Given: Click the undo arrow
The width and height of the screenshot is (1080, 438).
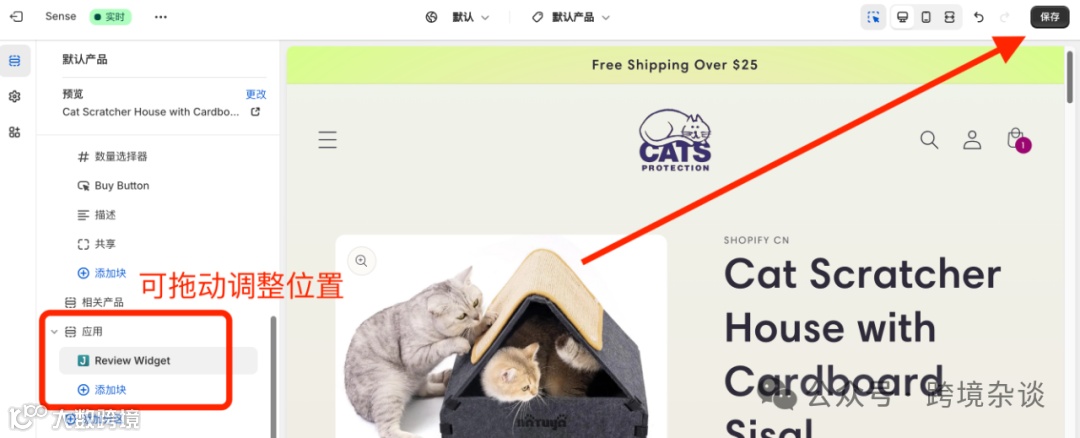Looking at the screenshot, I should pyautogui.click(x=978, y=17).
